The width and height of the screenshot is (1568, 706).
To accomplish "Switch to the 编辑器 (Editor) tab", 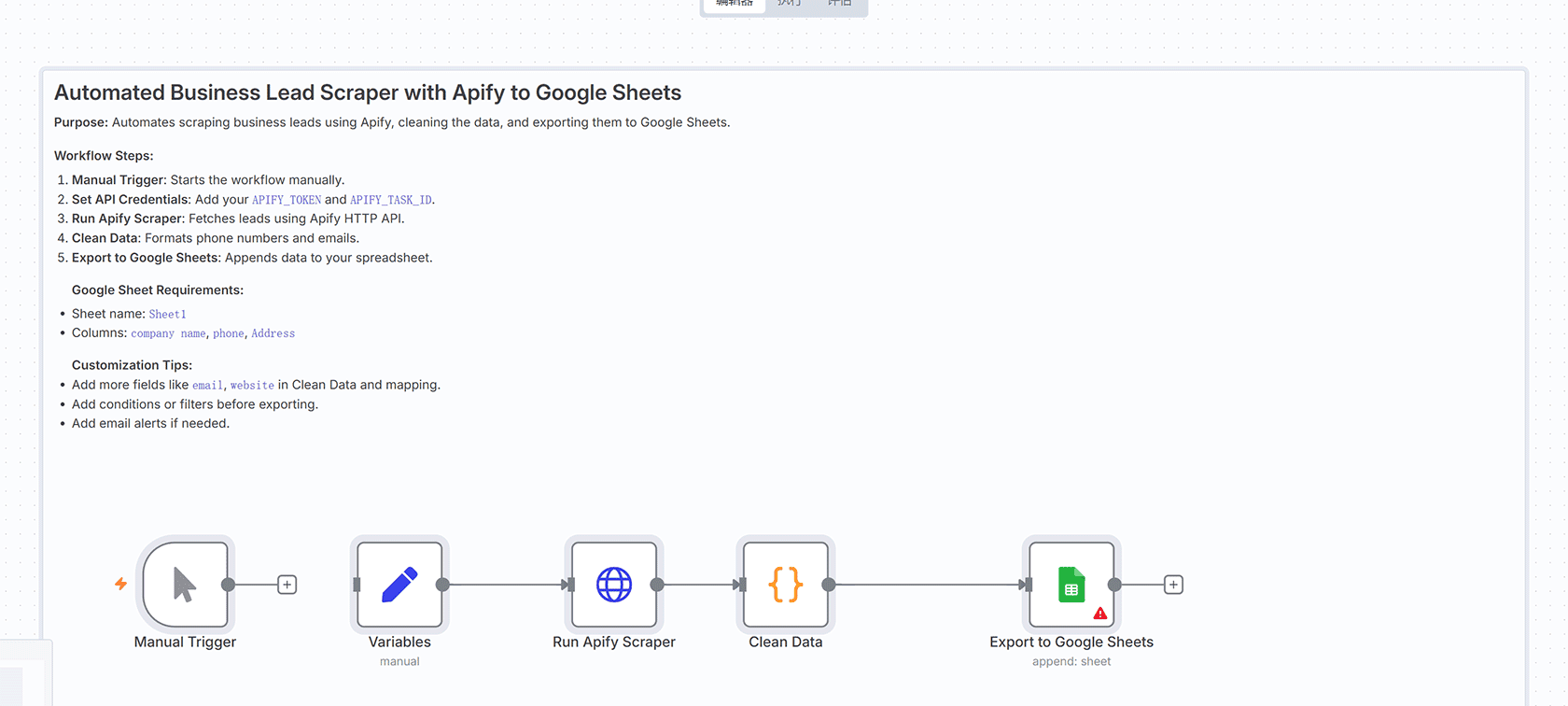I will [x=735, y=4].
